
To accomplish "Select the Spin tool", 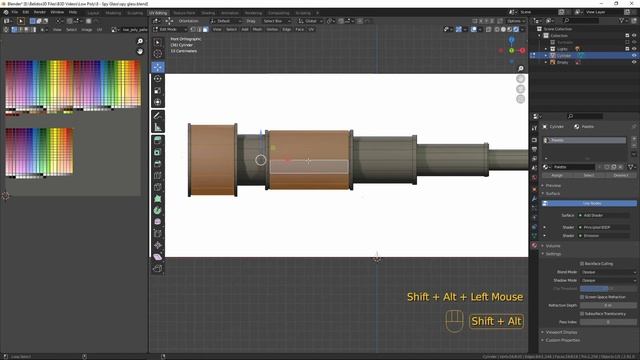I will click(x=158, y=210).
